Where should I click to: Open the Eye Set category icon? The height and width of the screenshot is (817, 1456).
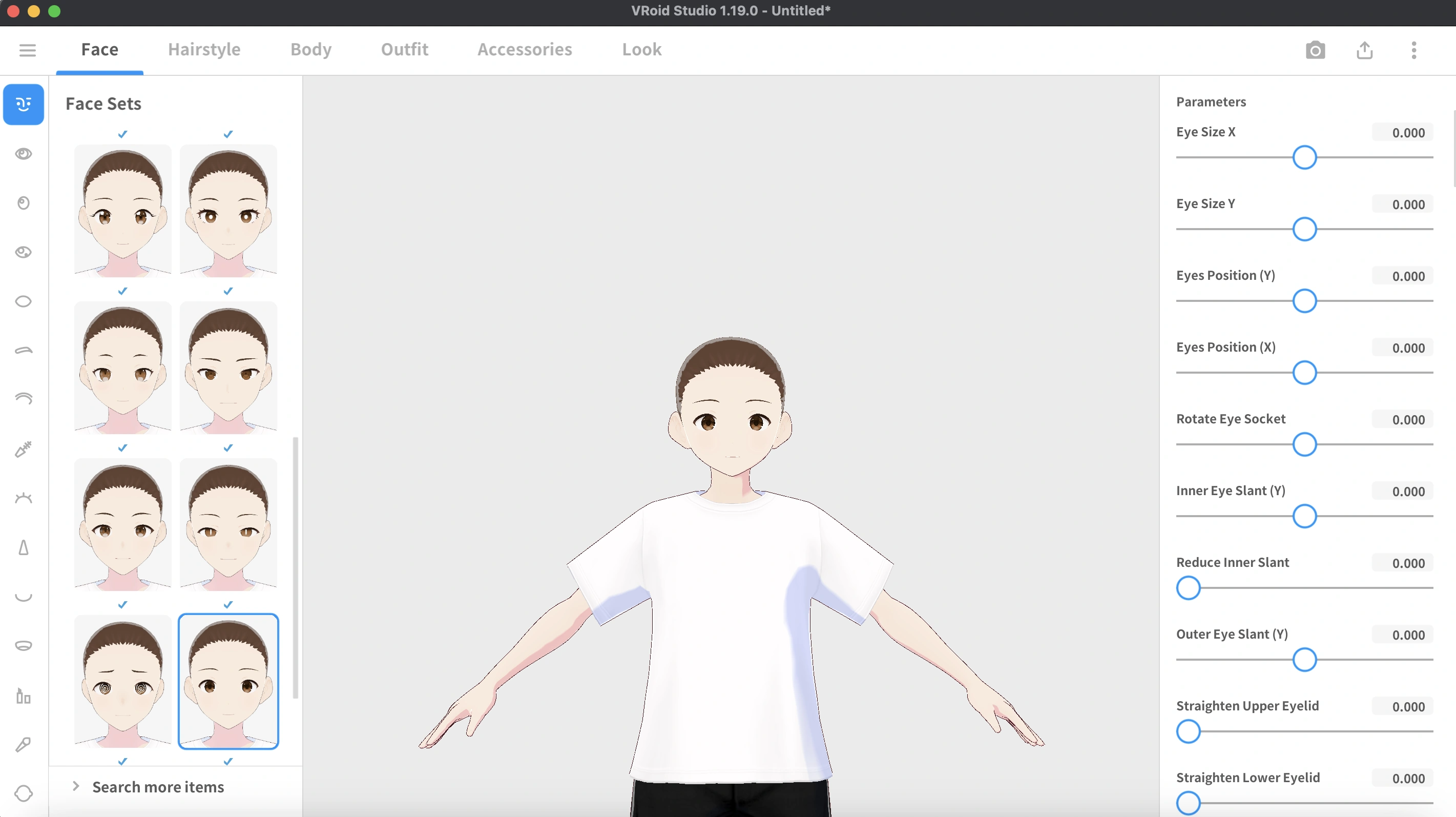(23, 154)
